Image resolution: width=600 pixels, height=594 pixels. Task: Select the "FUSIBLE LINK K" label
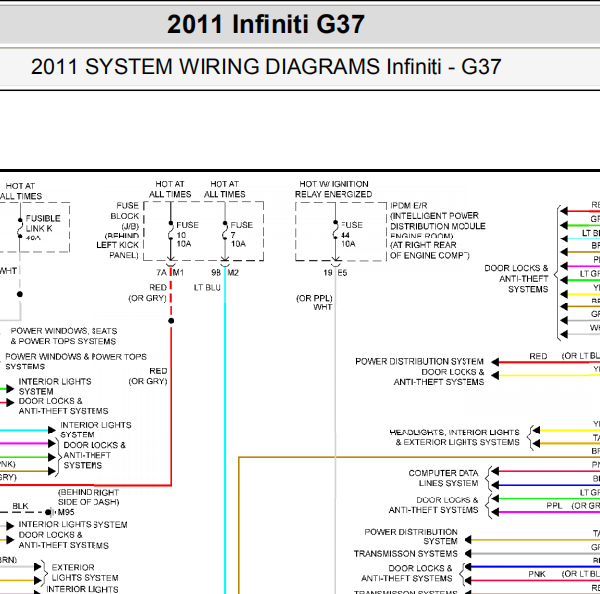43,224
